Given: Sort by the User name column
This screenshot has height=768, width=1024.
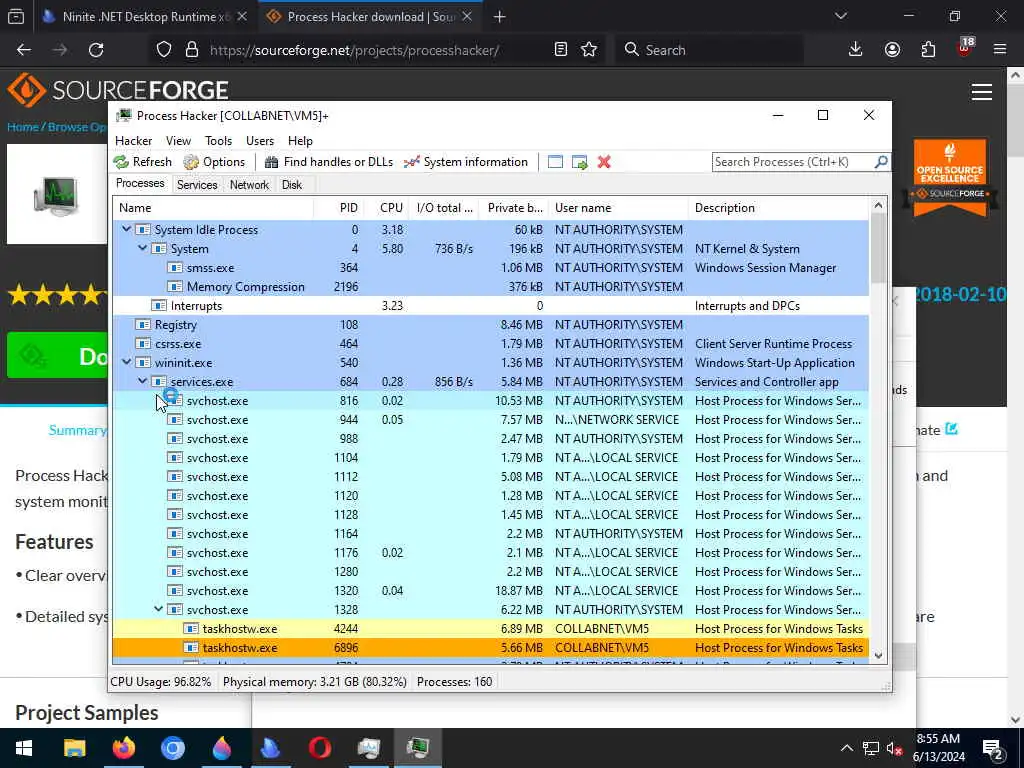Looking at the screenshot, I should [618, 208].
